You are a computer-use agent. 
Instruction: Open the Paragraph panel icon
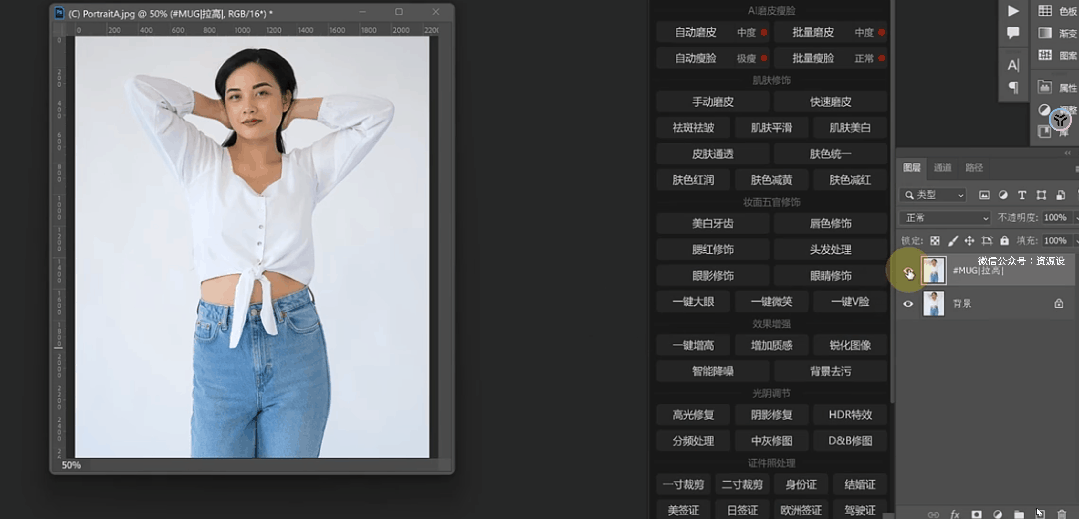(x=1013, y=88)
